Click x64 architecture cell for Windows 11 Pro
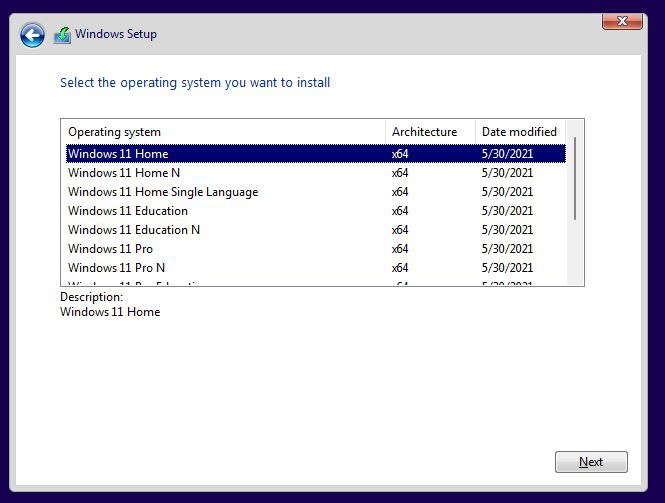This screenshot has height=503, width=665. coord(400,249)
